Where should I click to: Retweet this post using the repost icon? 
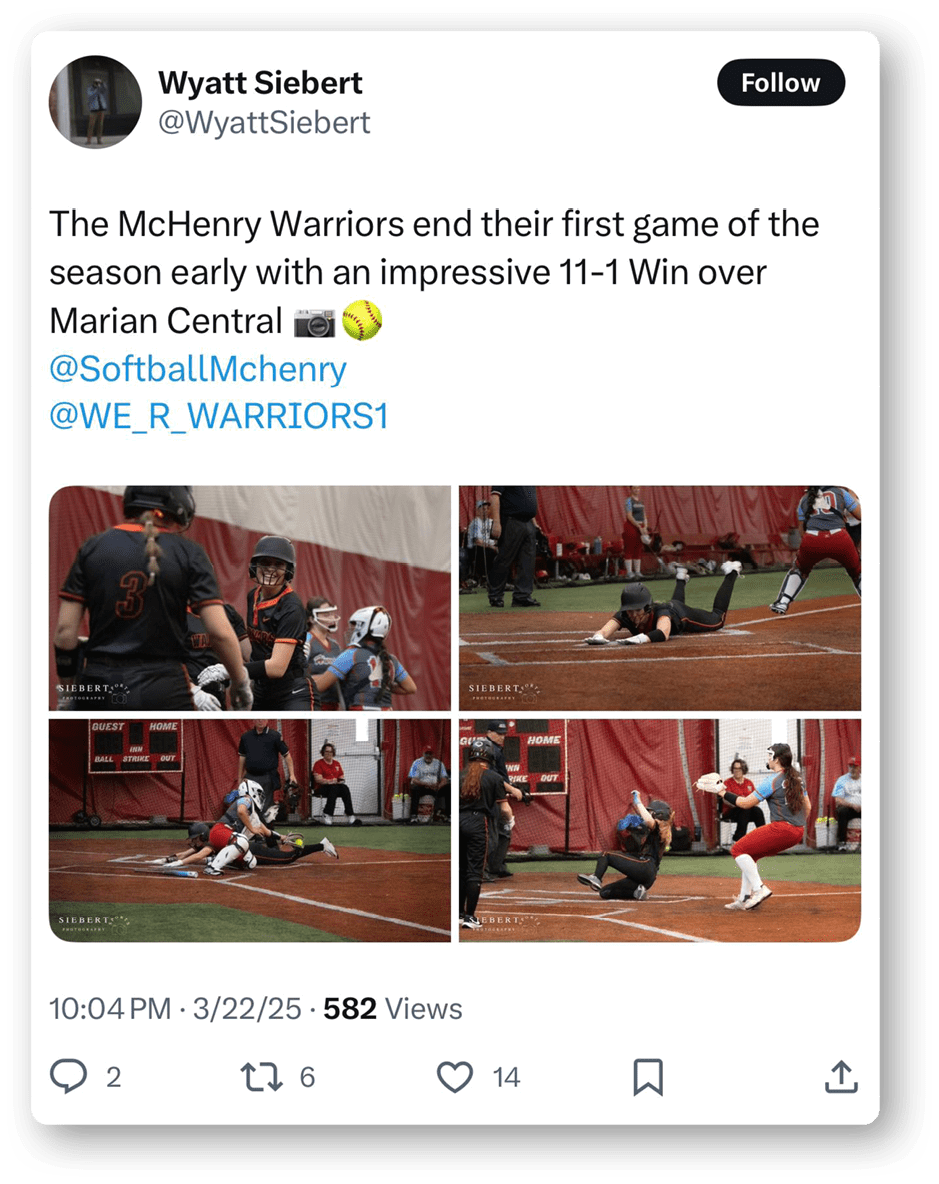click(261, 1077)
